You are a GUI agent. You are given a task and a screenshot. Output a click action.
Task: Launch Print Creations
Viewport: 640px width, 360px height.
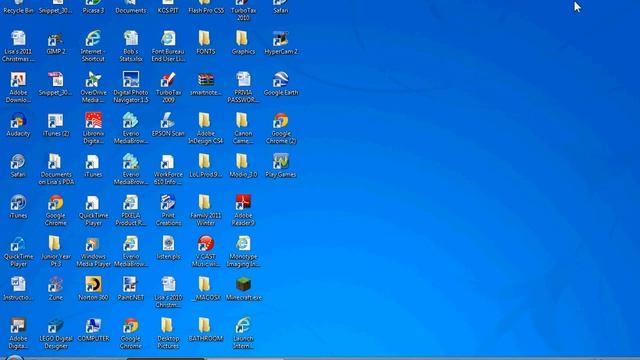168,210
